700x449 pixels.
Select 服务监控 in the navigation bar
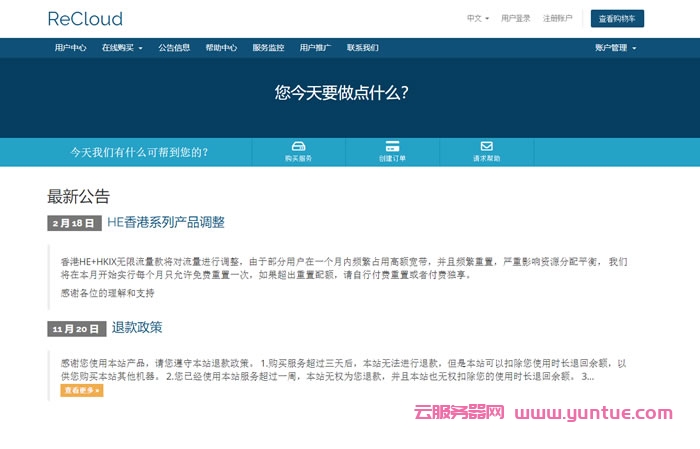[x=268, y=47]
